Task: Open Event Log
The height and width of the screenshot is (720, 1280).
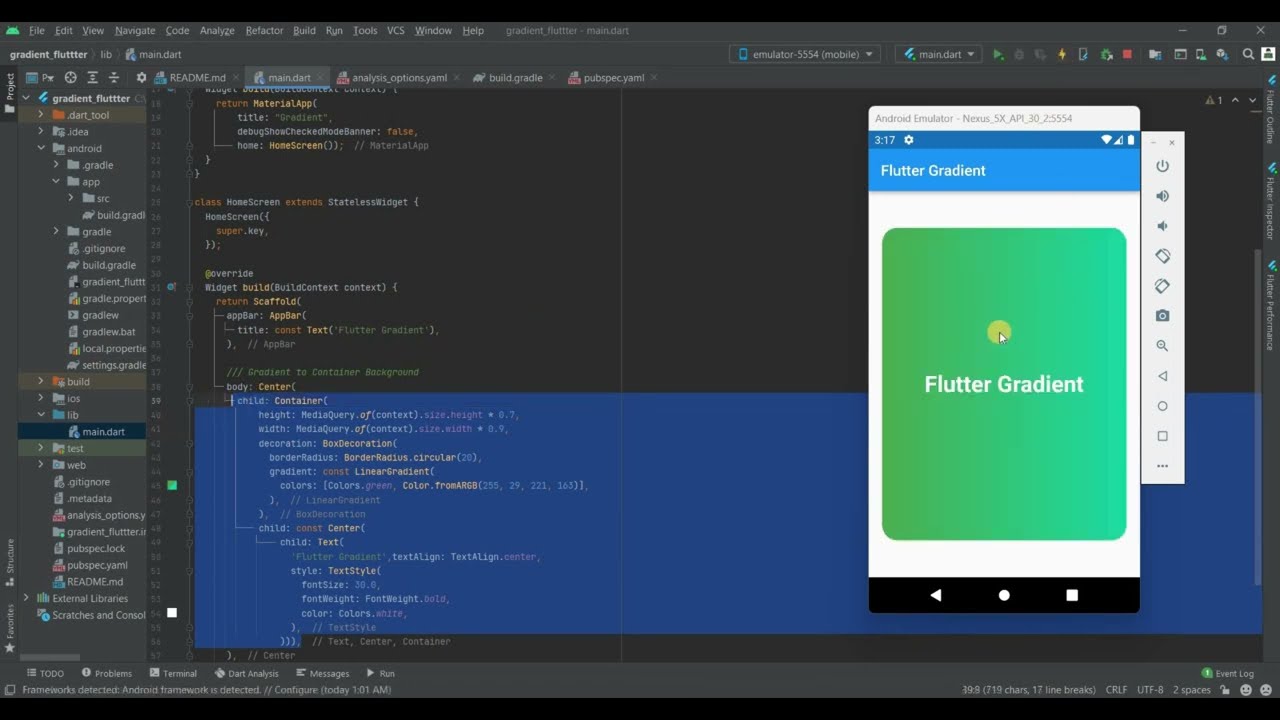Action: 1227,673
